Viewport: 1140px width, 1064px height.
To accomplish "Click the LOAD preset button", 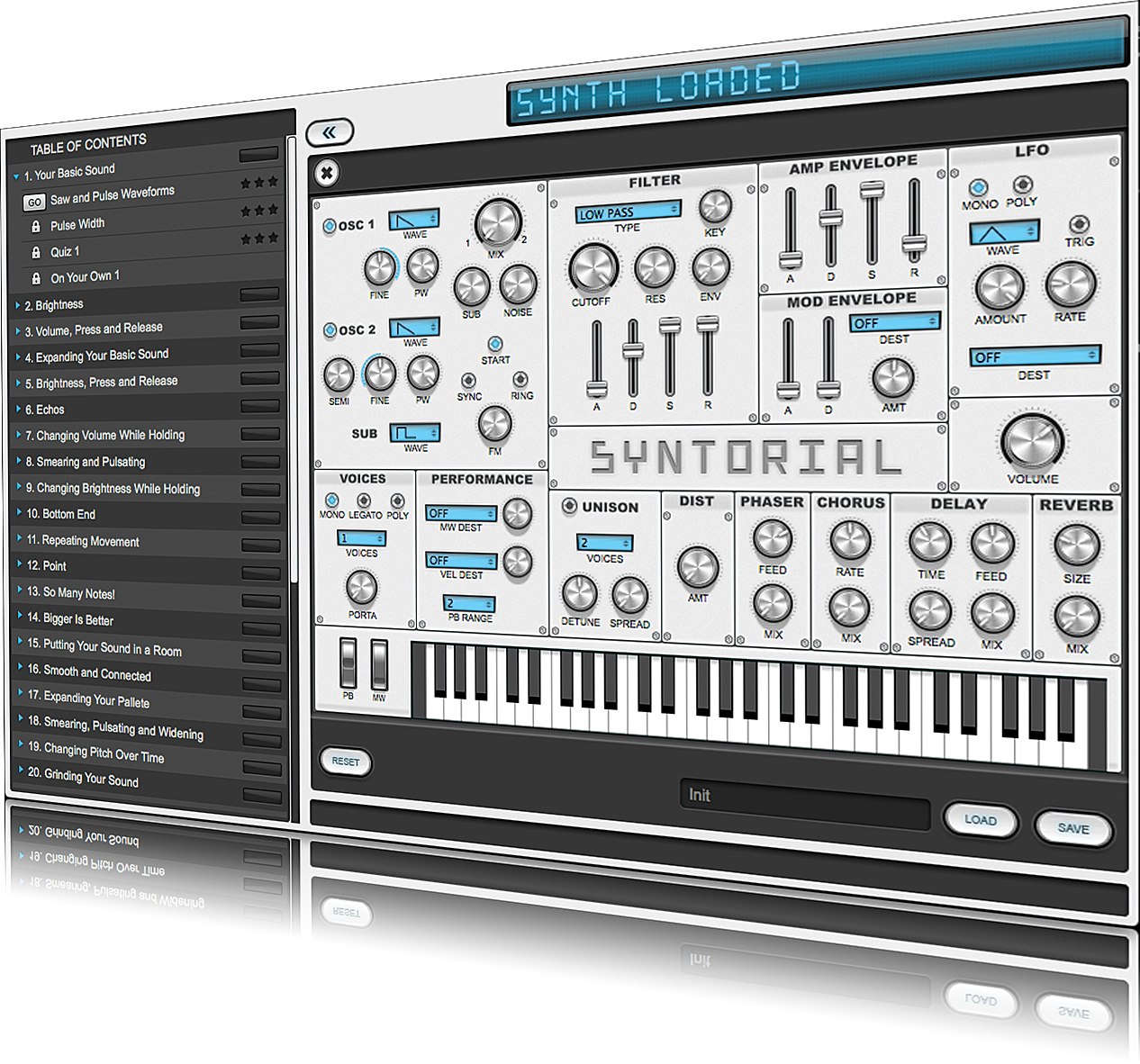I will (x=981, y=820).
